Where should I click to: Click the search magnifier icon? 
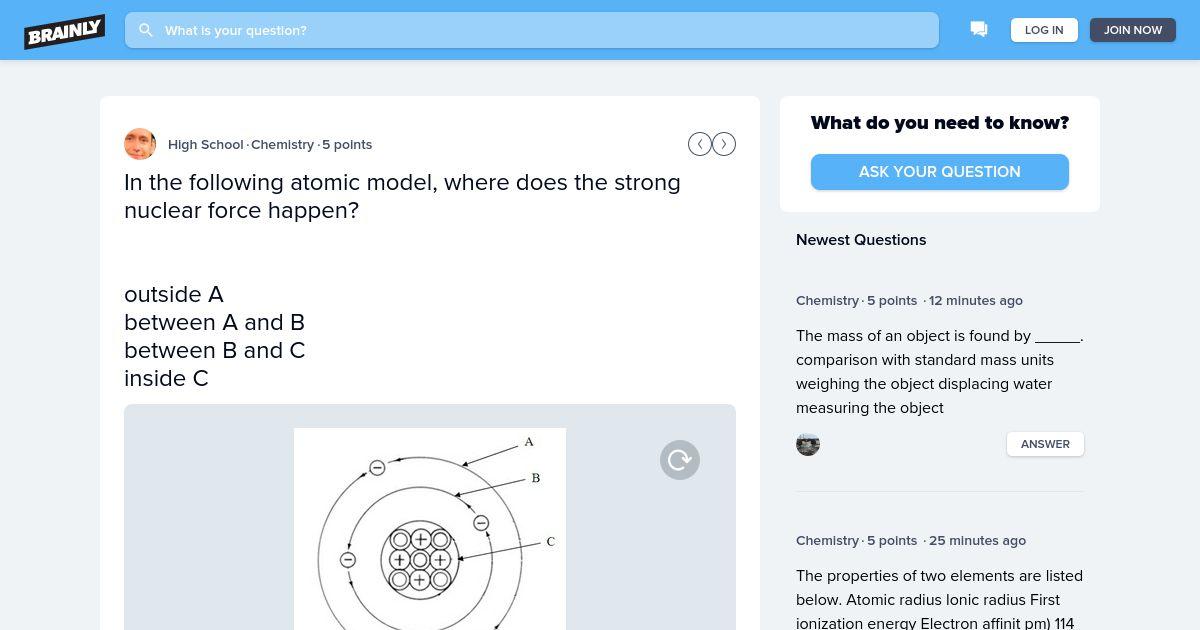point(146,30)
